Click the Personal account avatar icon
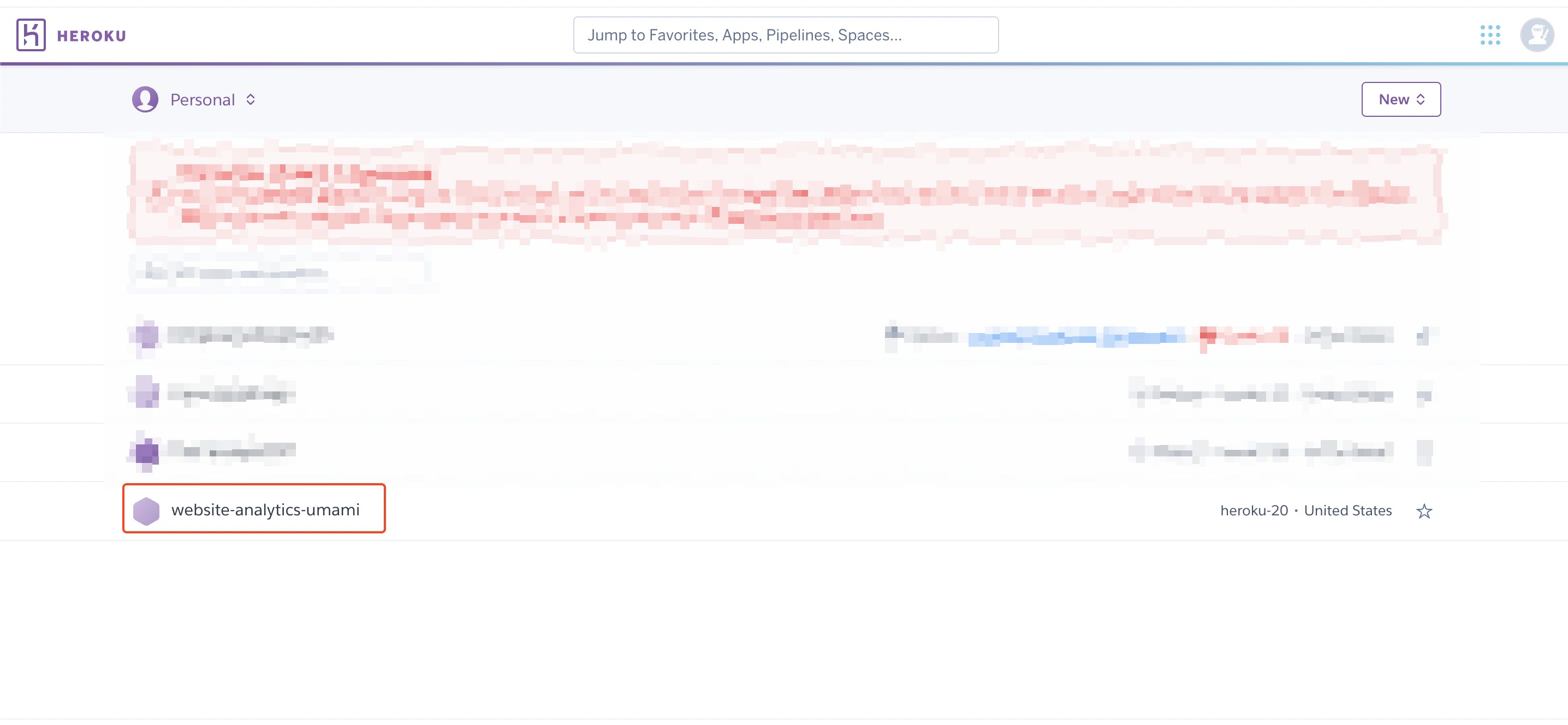Viewport: 1568px width, 725px height. pos(145,99)
